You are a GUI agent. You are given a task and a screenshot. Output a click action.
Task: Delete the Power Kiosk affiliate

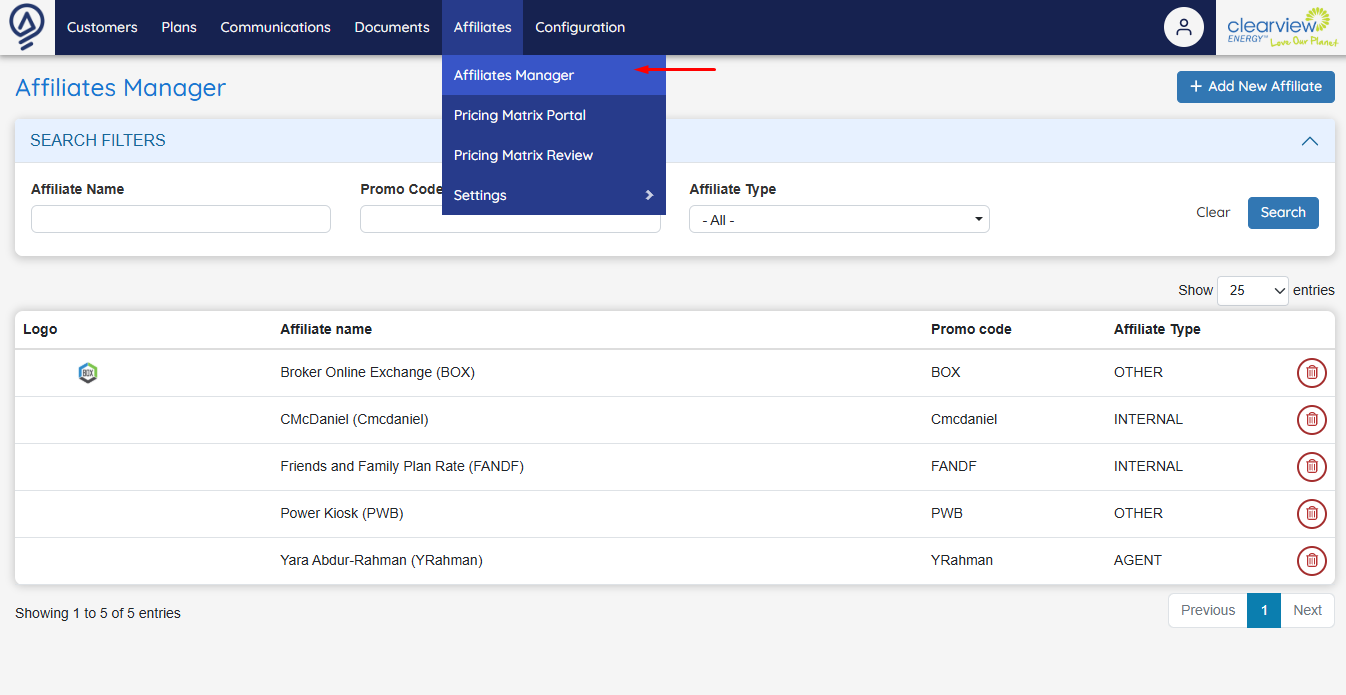click(1312, 514)
